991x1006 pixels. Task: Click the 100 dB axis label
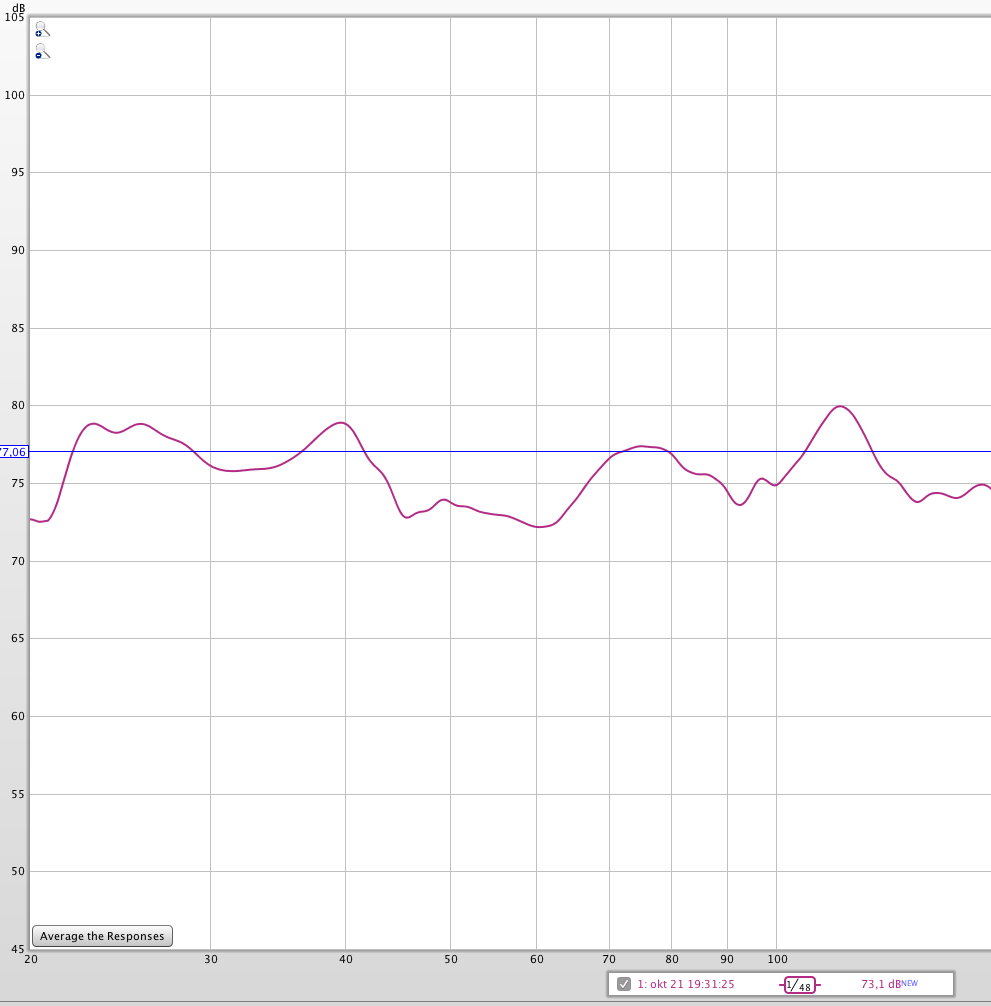(15, 95)
